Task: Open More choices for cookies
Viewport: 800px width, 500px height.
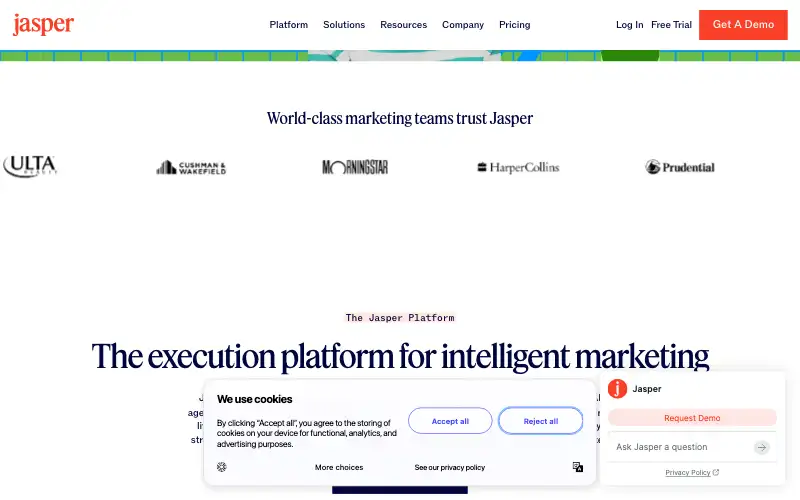Action: (x=339, y=467)
